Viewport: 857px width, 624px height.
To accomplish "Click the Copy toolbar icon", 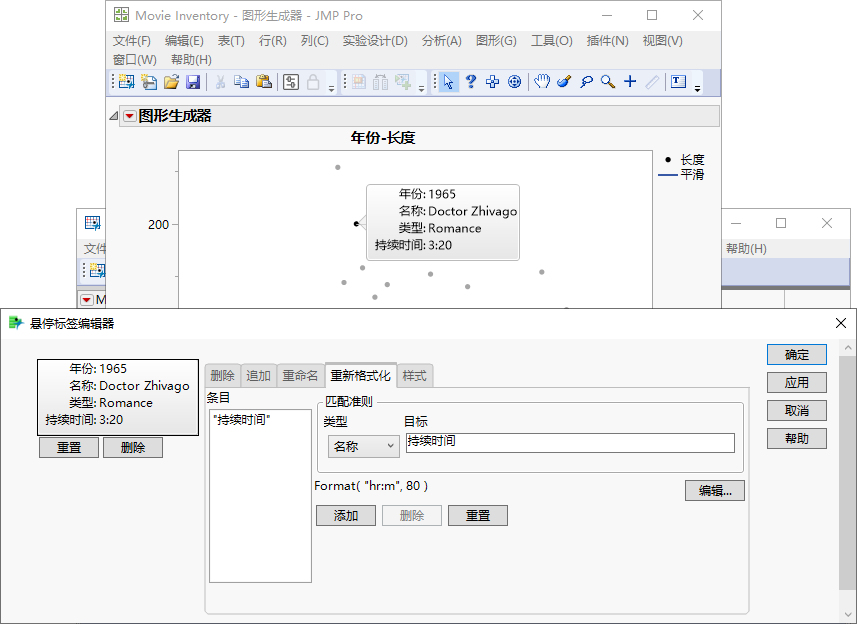I will [242, 82].
